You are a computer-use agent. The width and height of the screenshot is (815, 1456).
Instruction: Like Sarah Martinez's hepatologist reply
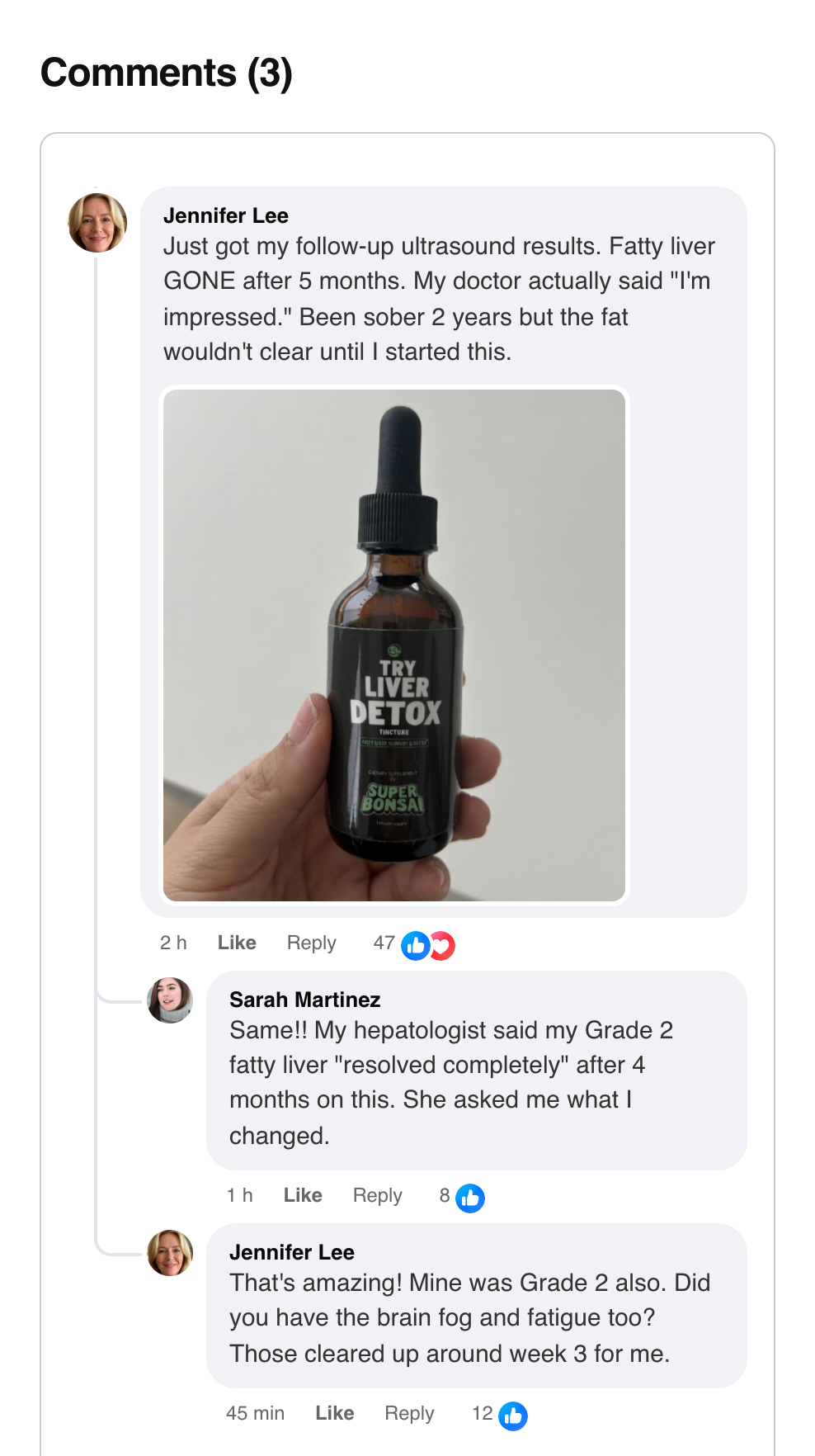303,1195
